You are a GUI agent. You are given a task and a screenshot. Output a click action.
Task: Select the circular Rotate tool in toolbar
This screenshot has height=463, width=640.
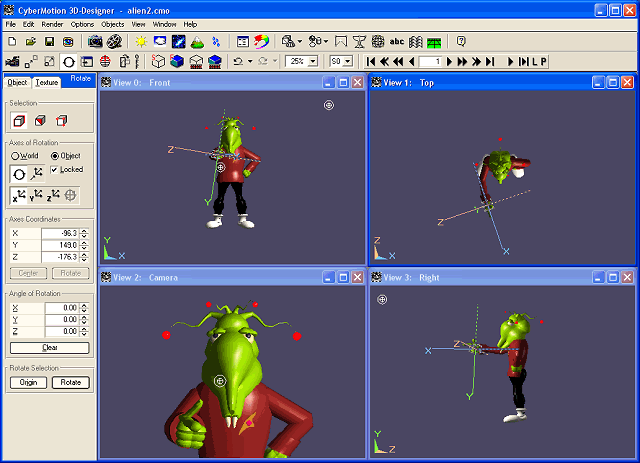(69, 62)
